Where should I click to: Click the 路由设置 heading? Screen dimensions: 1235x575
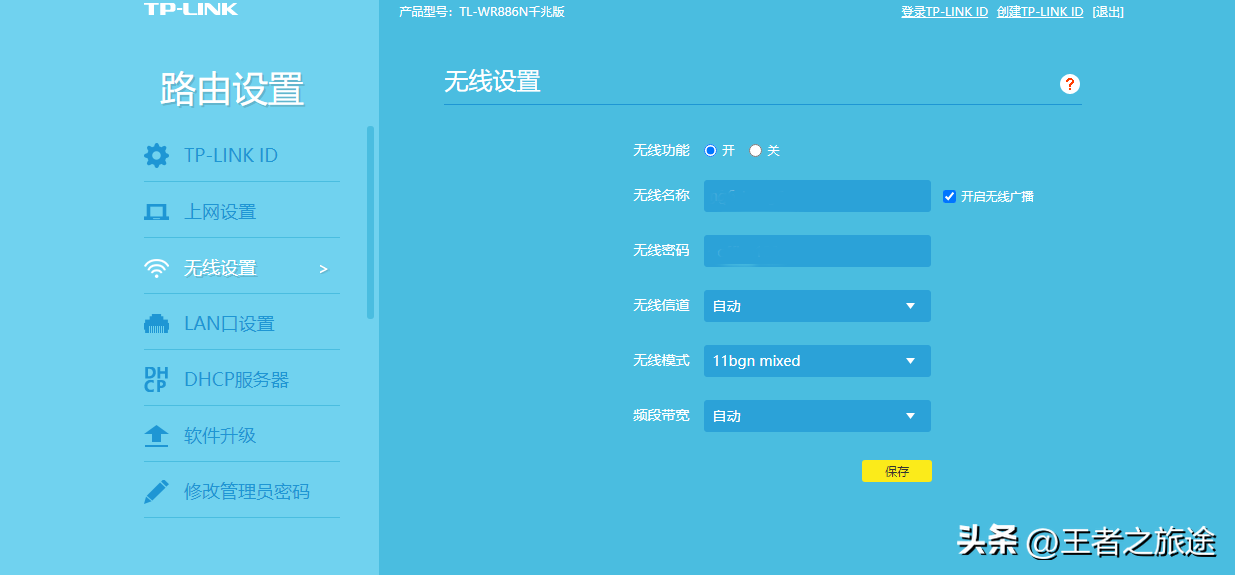pos(232,89)
